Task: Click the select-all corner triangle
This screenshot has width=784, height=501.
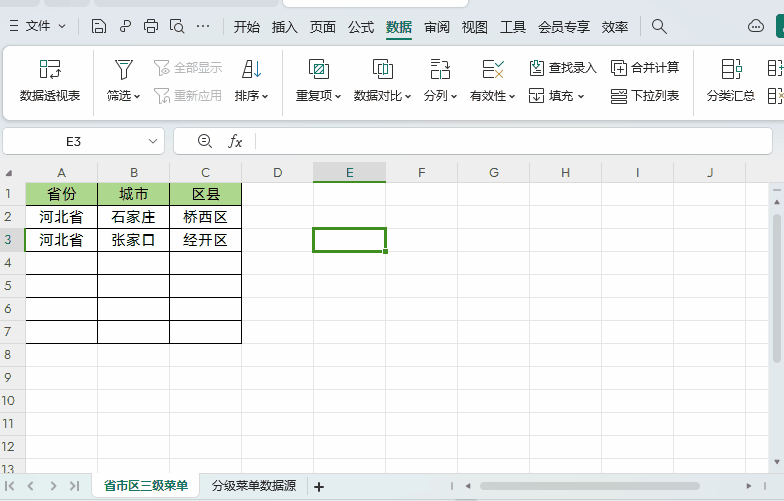Action: [x=8, y=173]
